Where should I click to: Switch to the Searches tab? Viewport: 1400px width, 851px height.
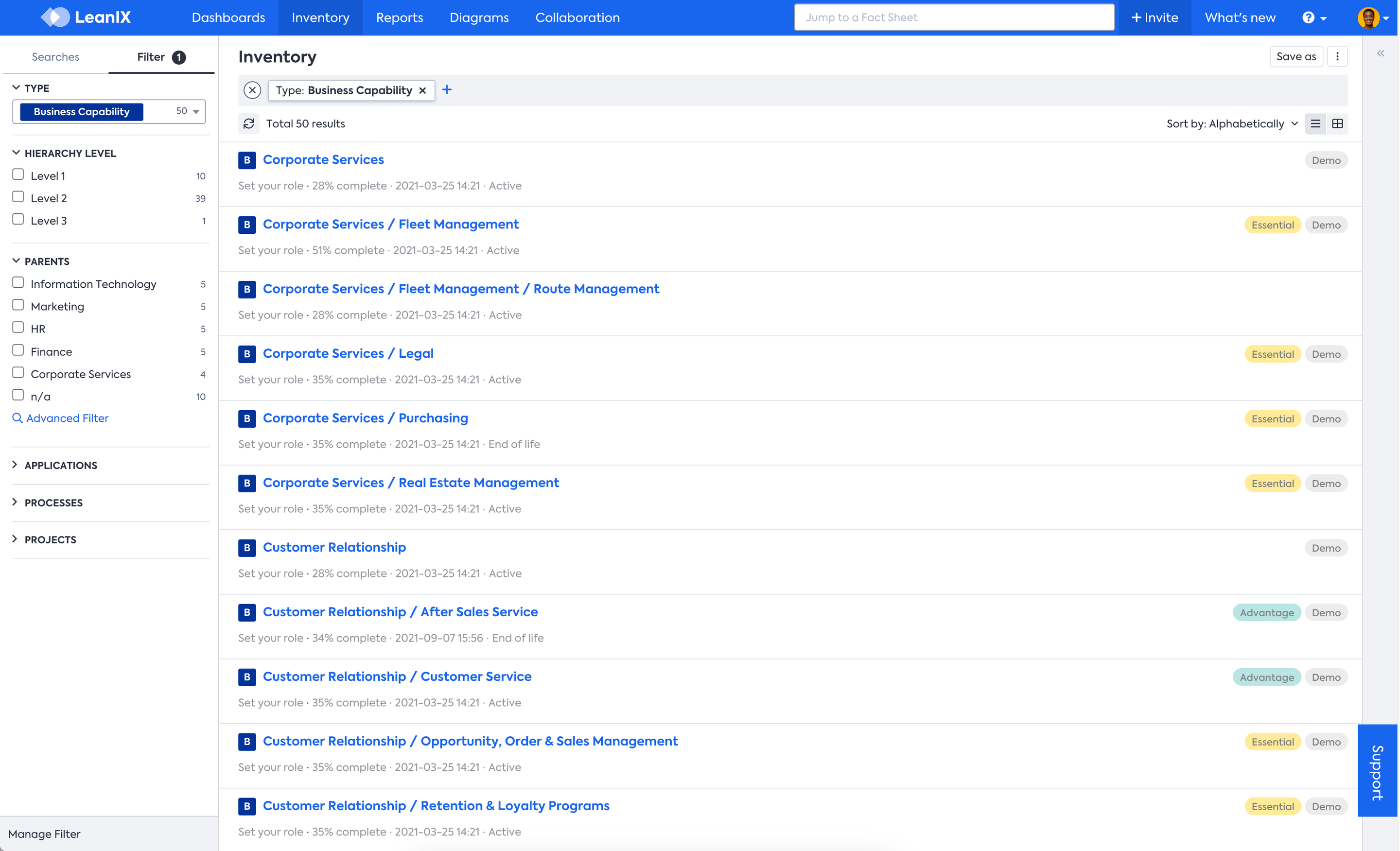[x=55, y=57]
